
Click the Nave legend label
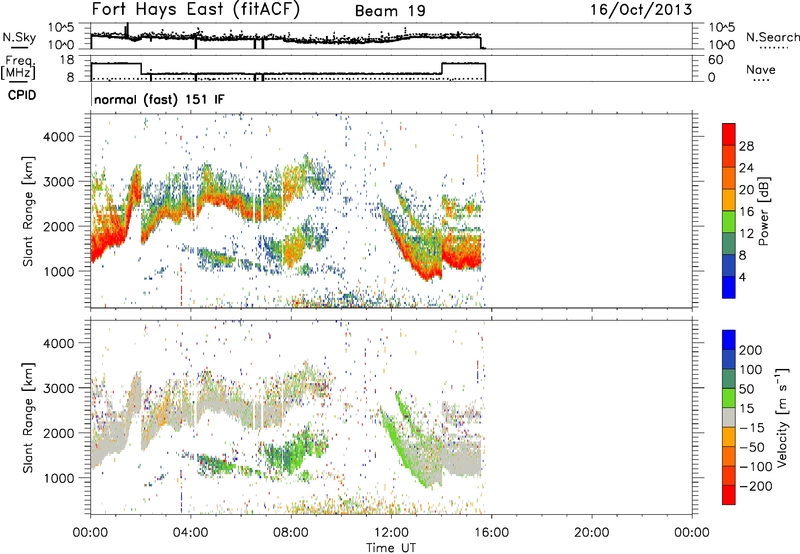761,69
